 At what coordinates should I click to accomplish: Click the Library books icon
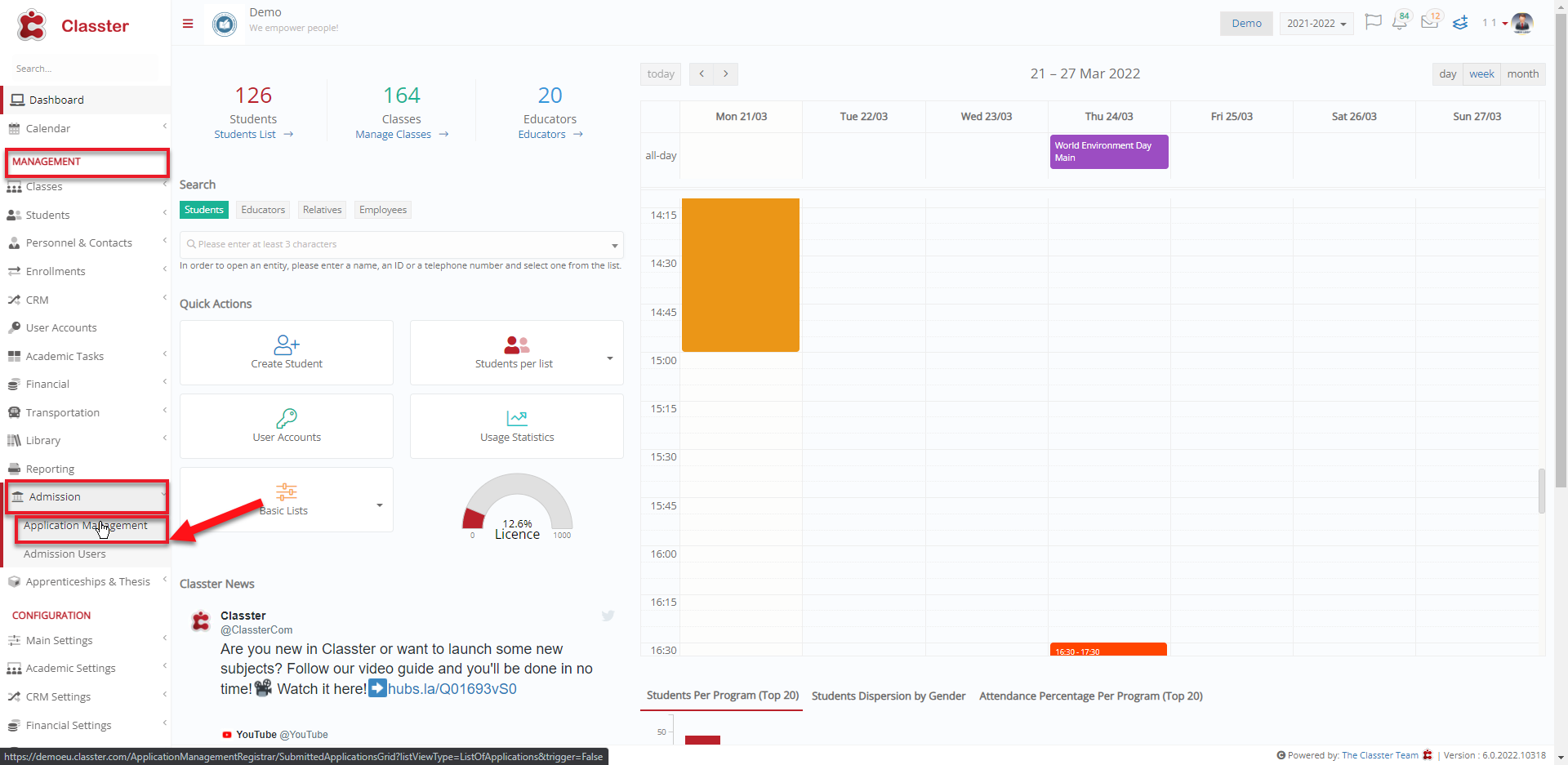[x=14, y=440]
